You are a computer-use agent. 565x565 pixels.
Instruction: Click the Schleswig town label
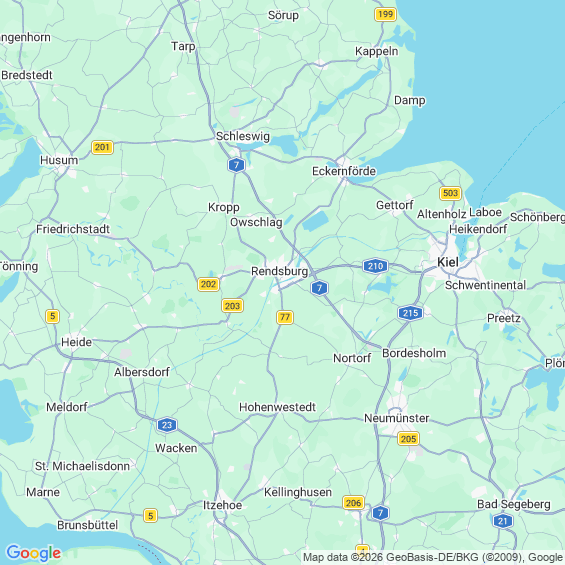[x=243, y=137]
